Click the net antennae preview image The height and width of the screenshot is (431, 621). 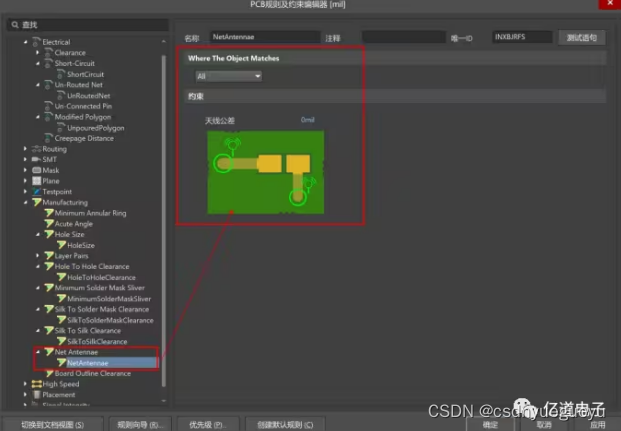(266, 172)
